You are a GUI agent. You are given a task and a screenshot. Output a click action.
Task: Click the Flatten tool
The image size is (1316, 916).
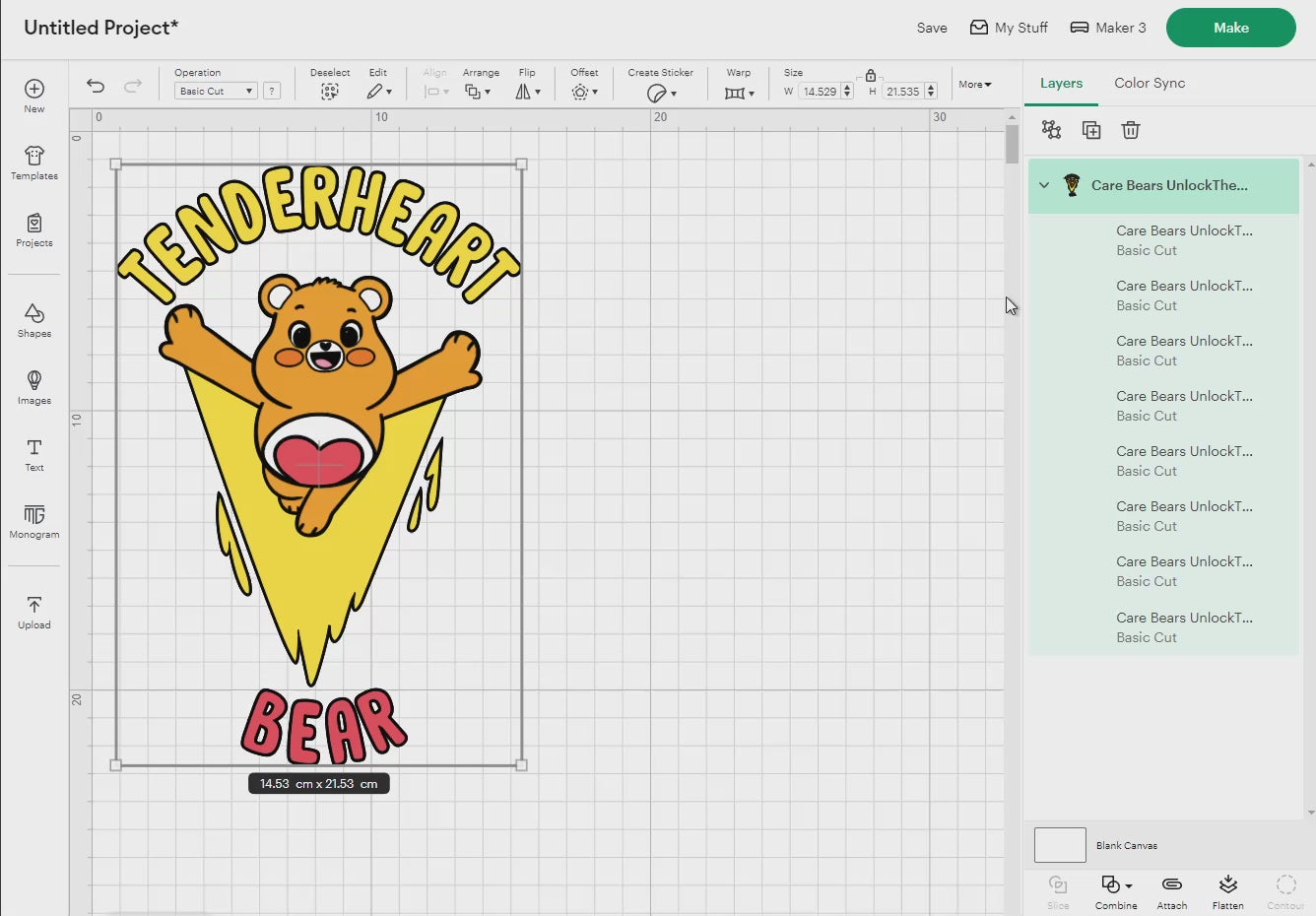1228,891
